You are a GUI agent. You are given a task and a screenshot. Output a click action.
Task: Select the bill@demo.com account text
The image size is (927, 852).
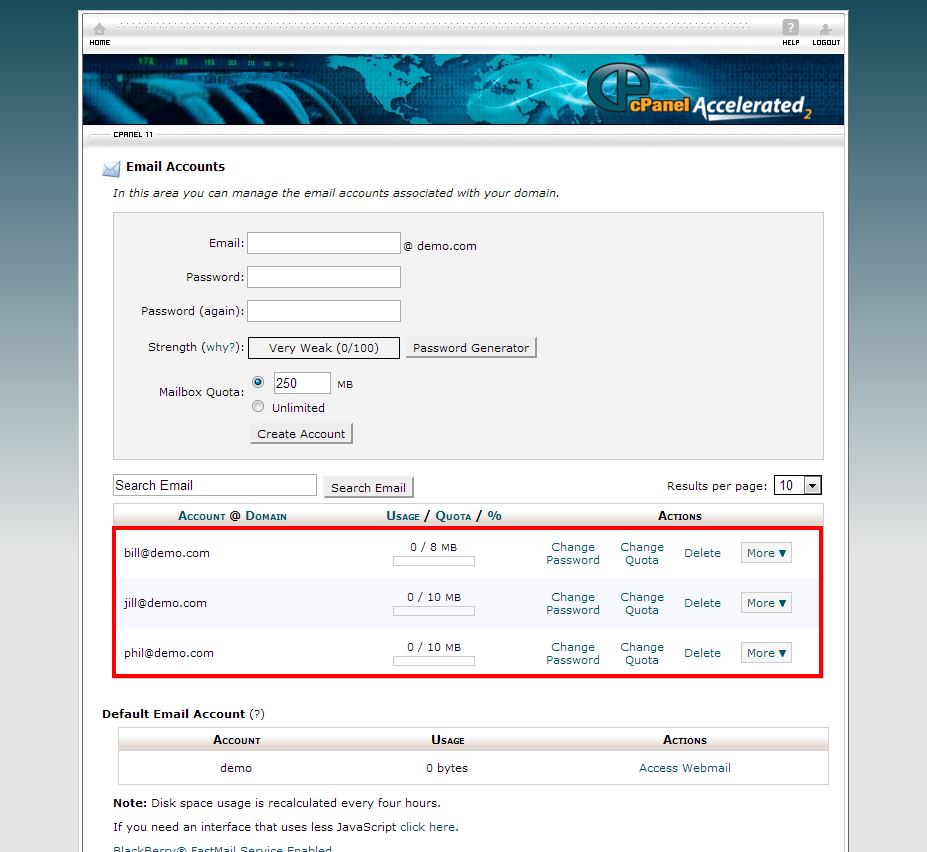pyautogui.click(x=167, y=553)
